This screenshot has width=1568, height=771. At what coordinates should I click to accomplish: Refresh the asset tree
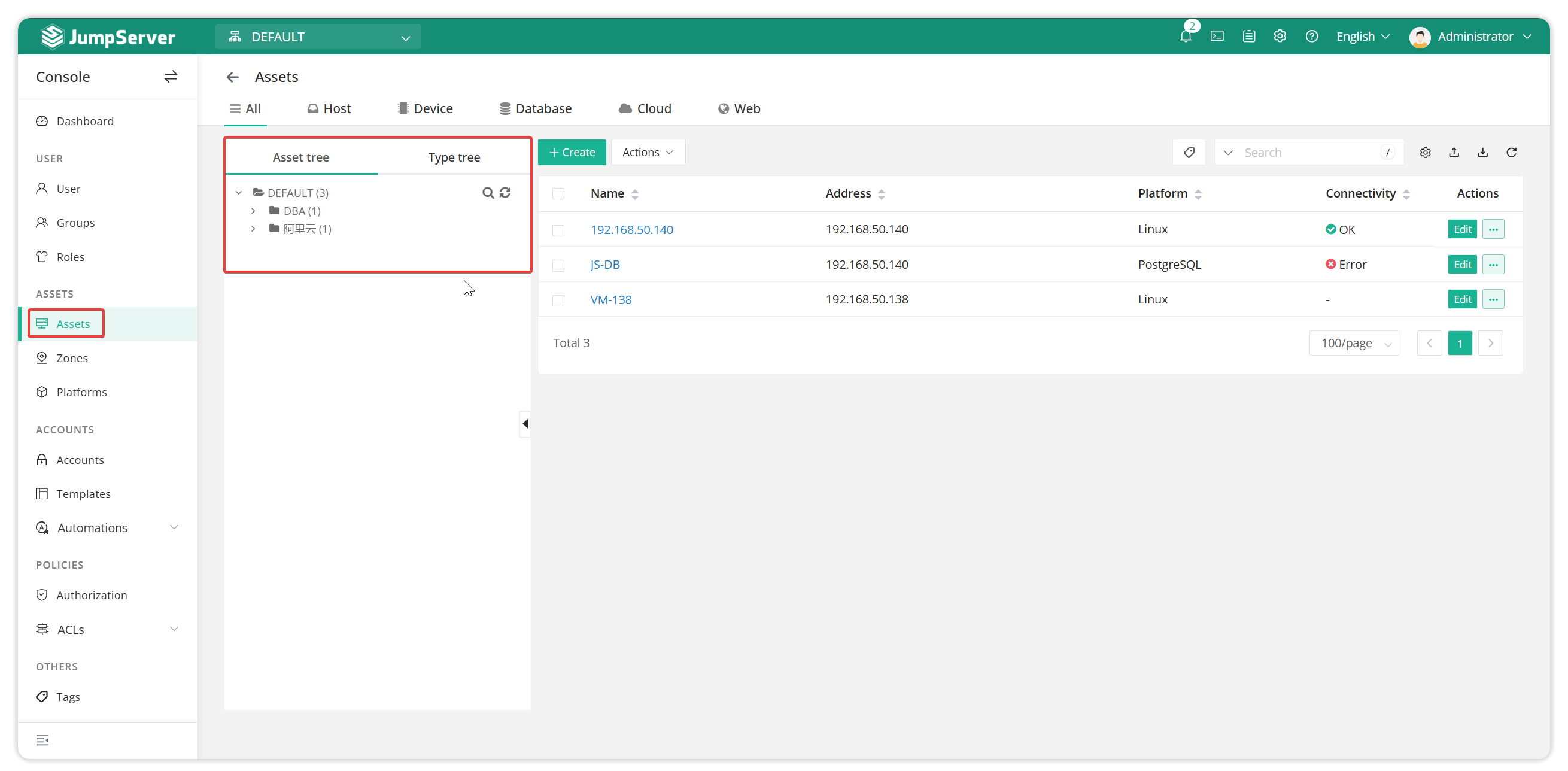coord(505,193)
